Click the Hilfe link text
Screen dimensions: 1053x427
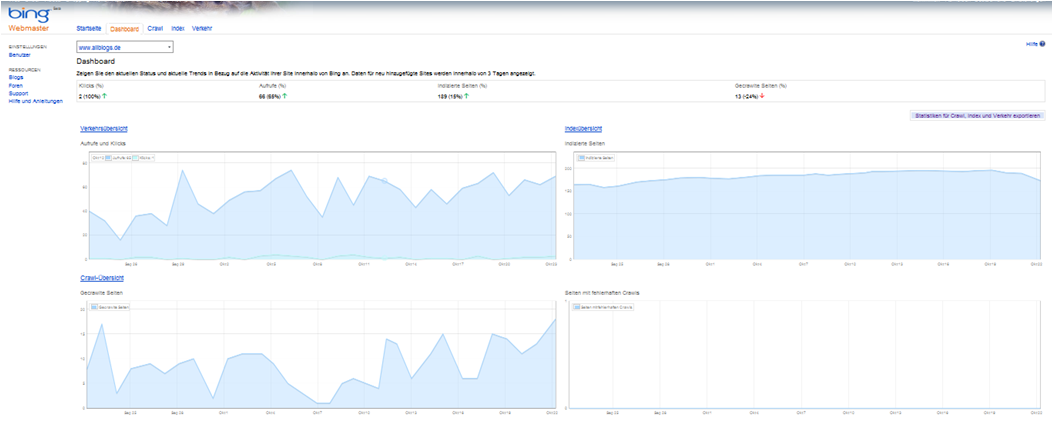(x=1032, y=44)
